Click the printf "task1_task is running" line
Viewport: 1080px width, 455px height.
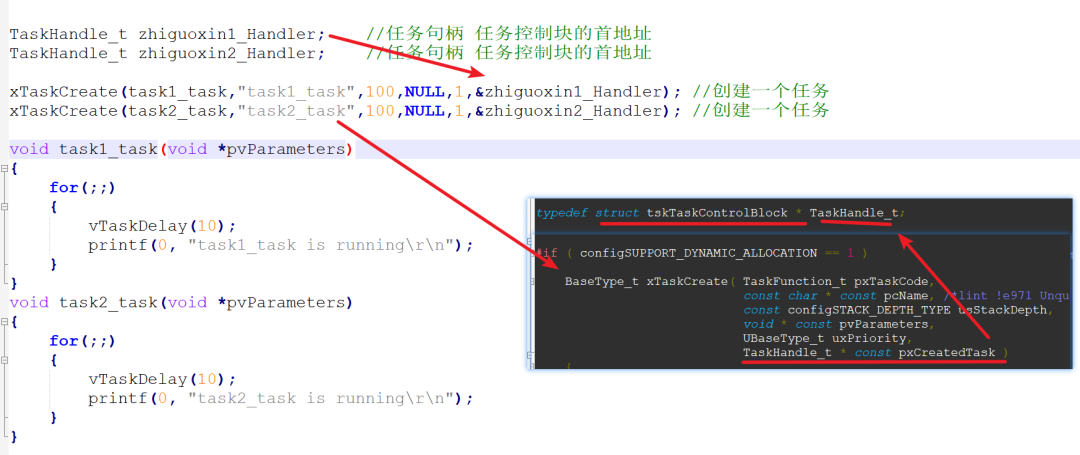pyautogui.click(x=281, y=245)
